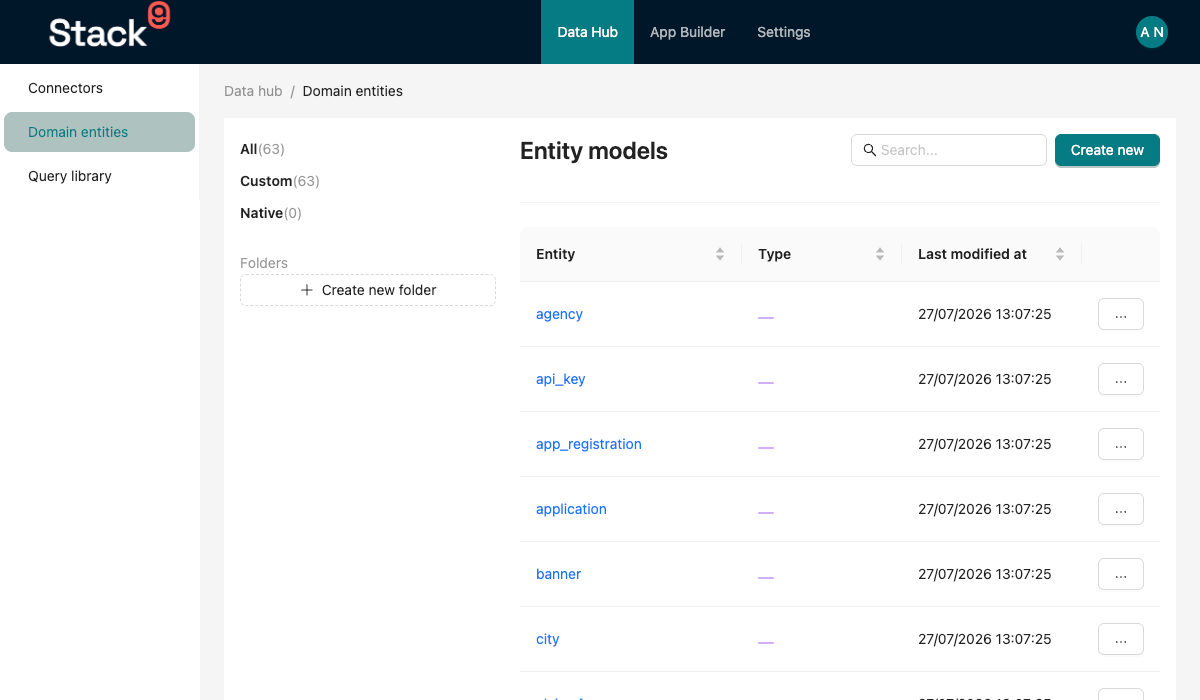Click the Entity column header

(631, 254)
